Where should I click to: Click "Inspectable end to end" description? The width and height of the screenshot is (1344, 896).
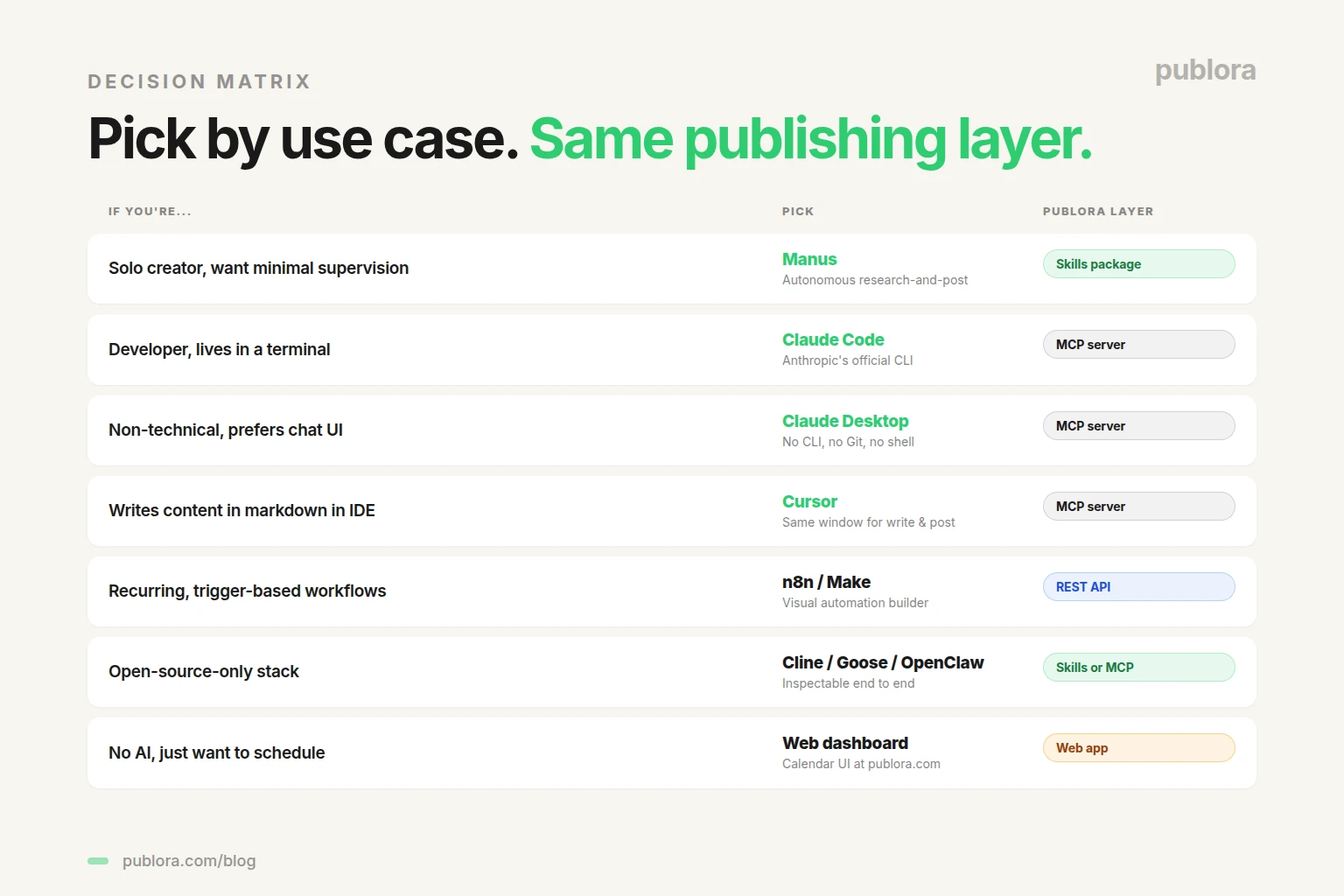click(x=849, y=683)
